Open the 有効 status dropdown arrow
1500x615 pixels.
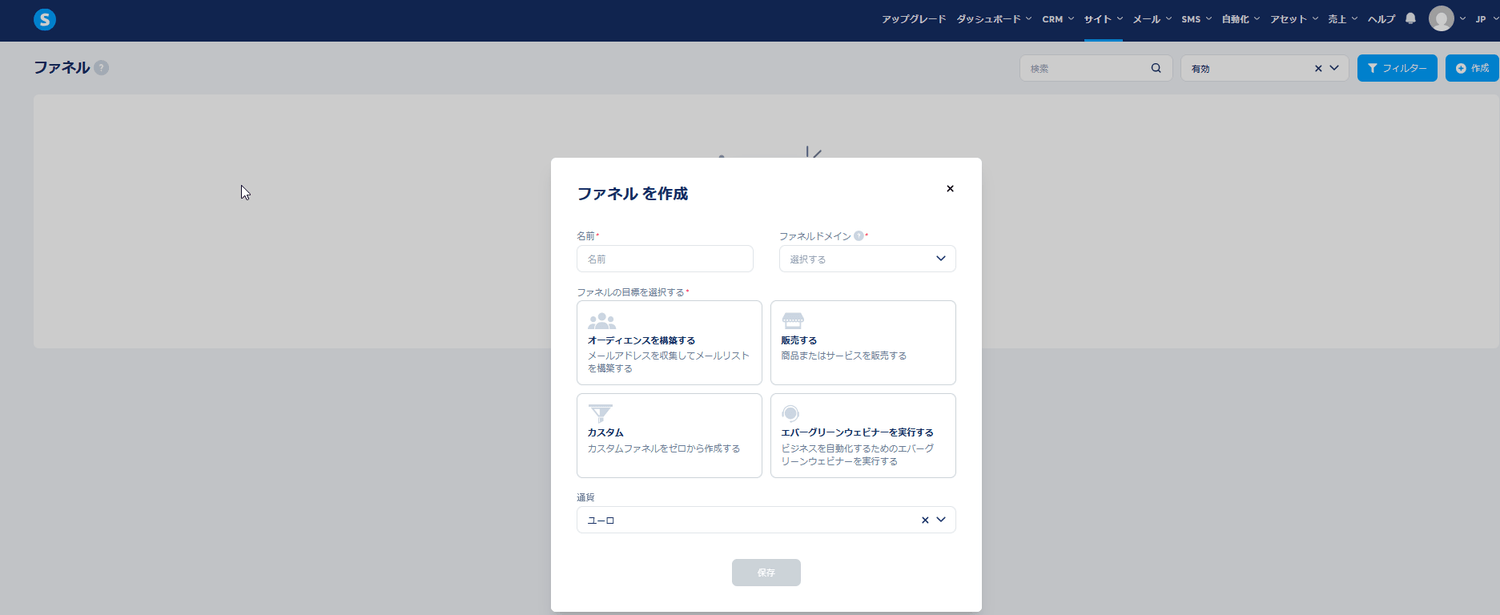coord(1334,68)
